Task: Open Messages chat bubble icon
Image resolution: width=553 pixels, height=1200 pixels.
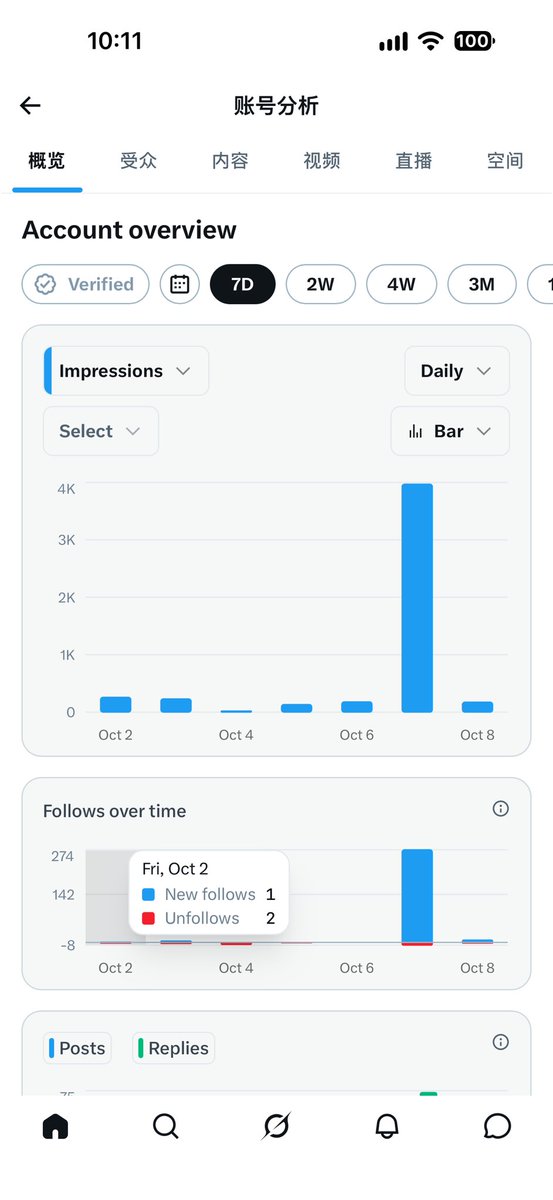Action: click(497, 1127)
